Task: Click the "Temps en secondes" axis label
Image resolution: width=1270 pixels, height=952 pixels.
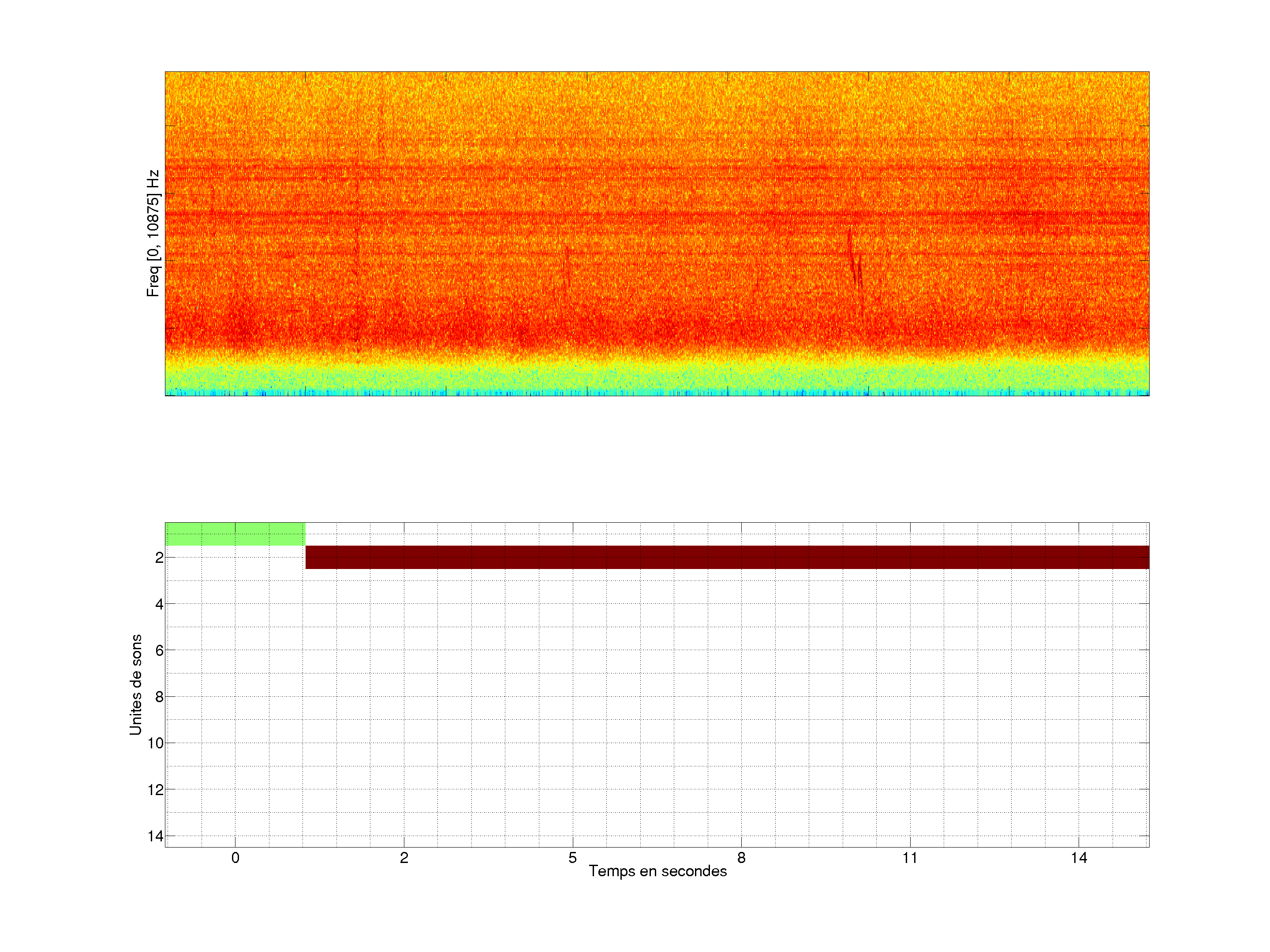Action: [x=657, y=871]
